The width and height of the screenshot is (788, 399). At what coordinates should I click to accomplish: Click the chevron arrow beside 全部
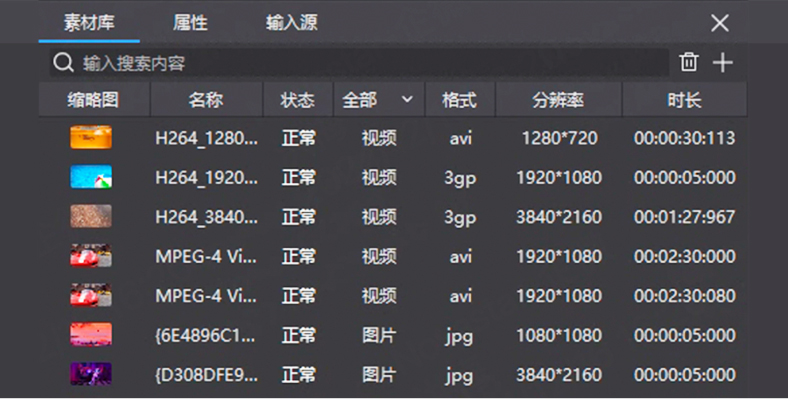tap(407, 99)
